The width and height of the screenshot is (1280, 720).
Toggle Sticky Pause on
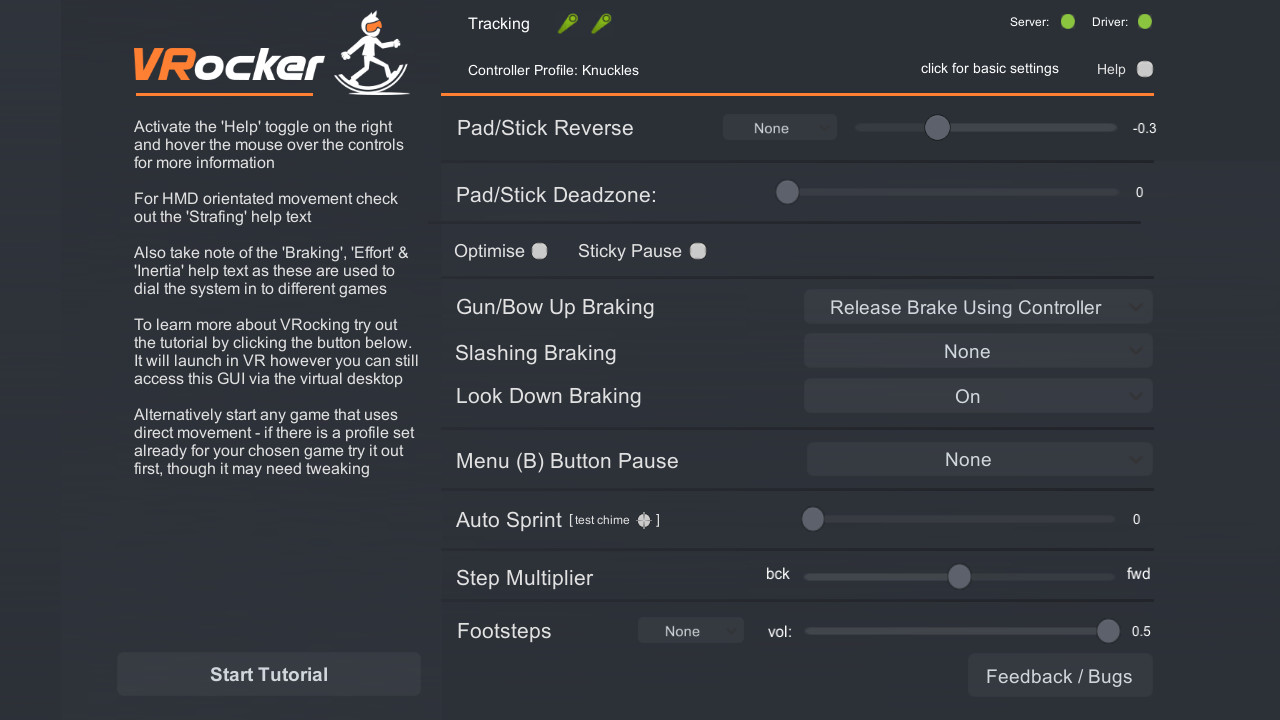(x=697, y=251)
